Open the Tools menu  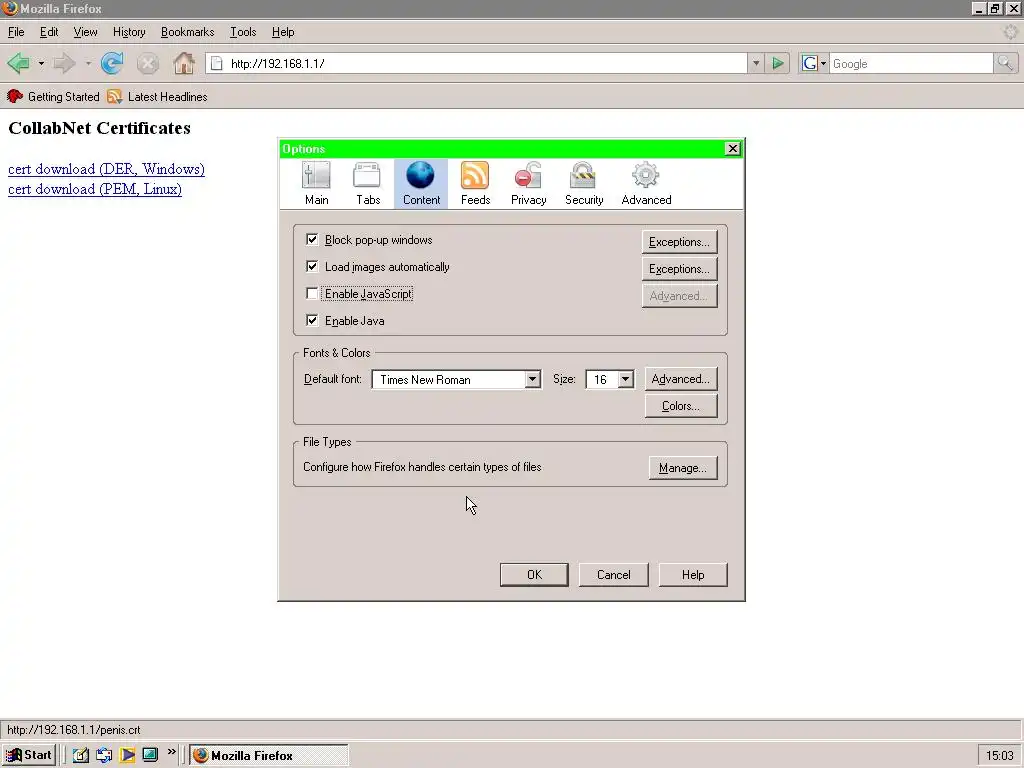coord(243,32)
